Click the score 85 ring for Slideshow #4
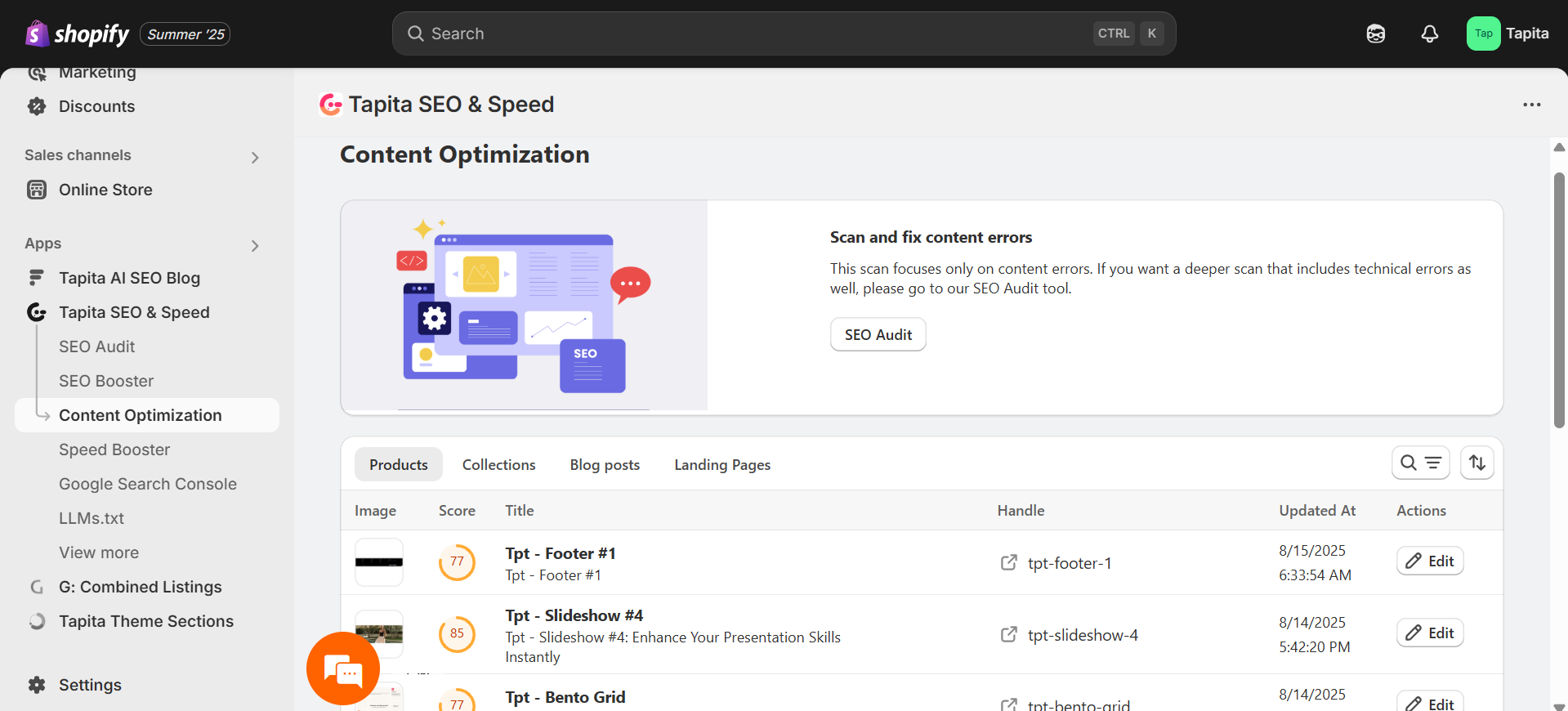 point(457,634)
